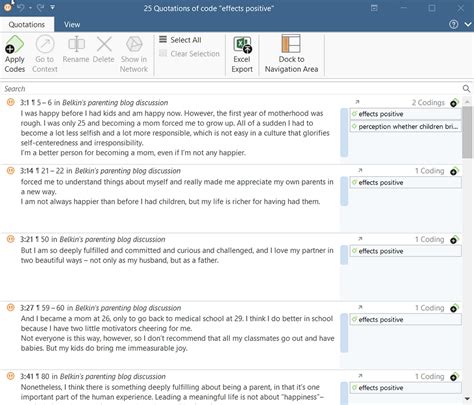Click '1 Coding' label on quotation 3:14

click(430, 171)
